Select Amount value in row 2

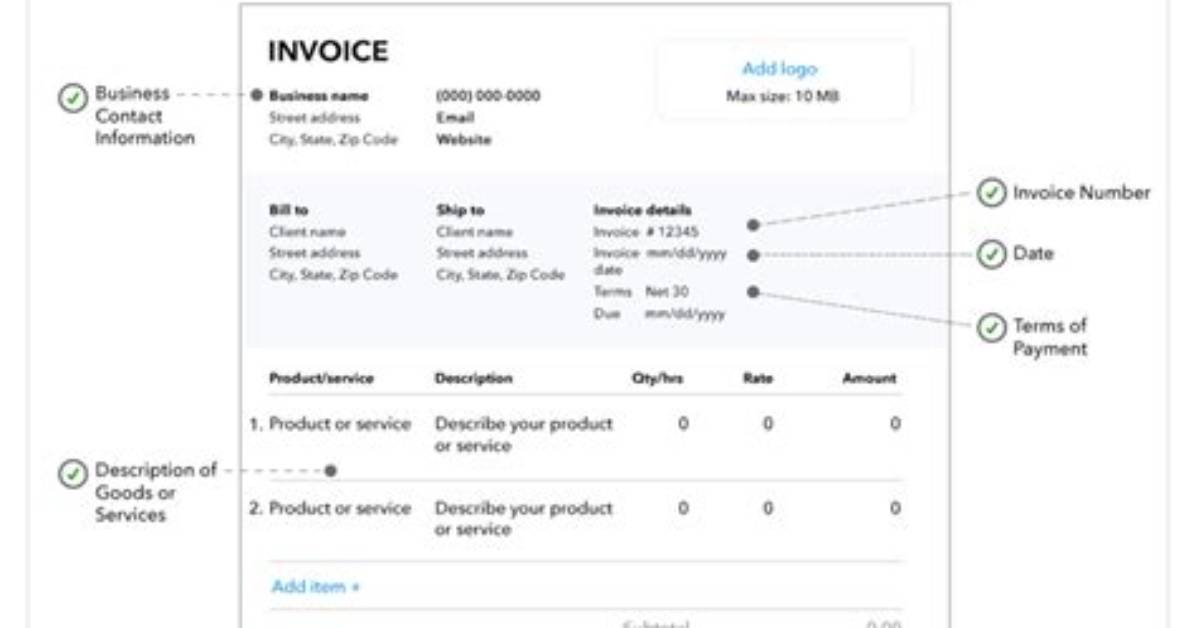[x=895, y=509]
